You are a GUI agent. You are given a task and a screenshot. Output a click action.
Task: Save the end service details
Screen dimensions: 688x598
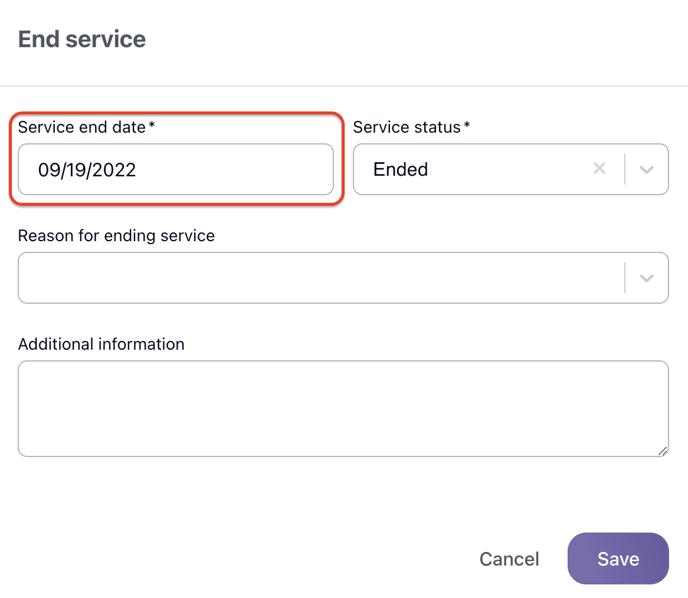(617, 559)
